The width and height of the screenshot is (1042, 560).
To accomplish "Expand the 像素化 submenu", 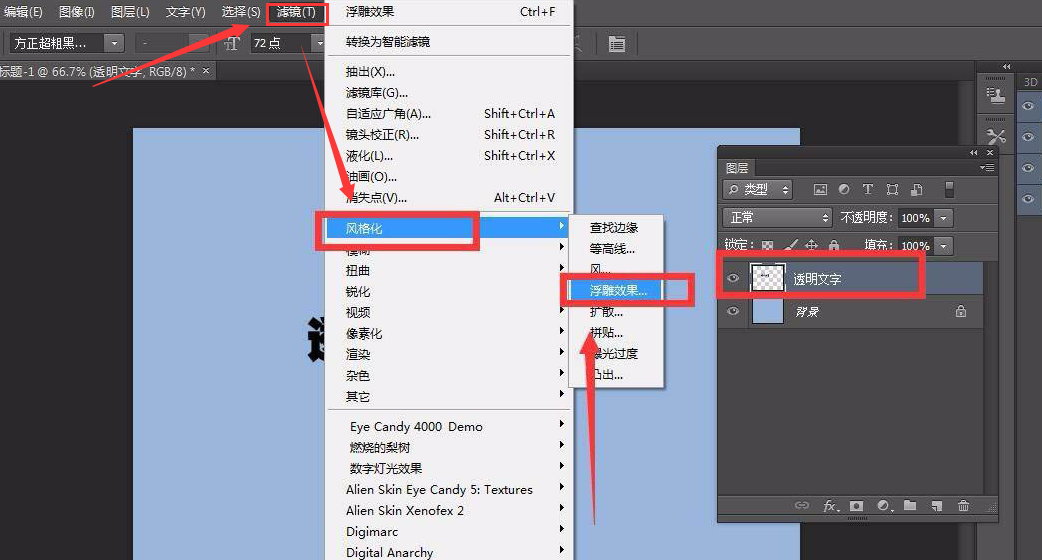I will tap(449, 333).
